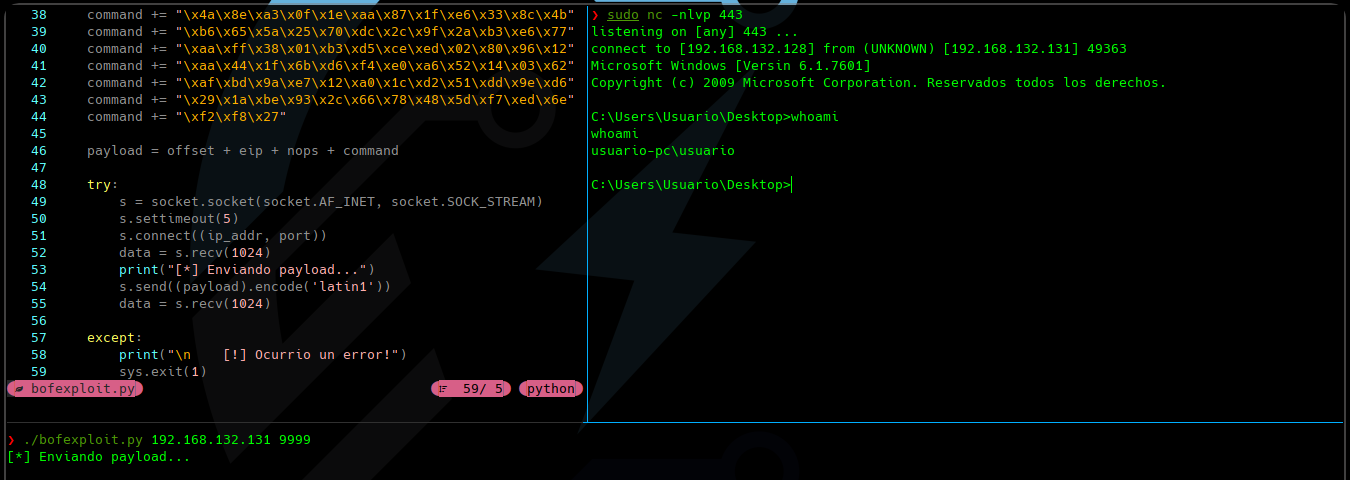
Task: Click the pencil icon before bofexploit.py
Action: click(x=18, y=389)
